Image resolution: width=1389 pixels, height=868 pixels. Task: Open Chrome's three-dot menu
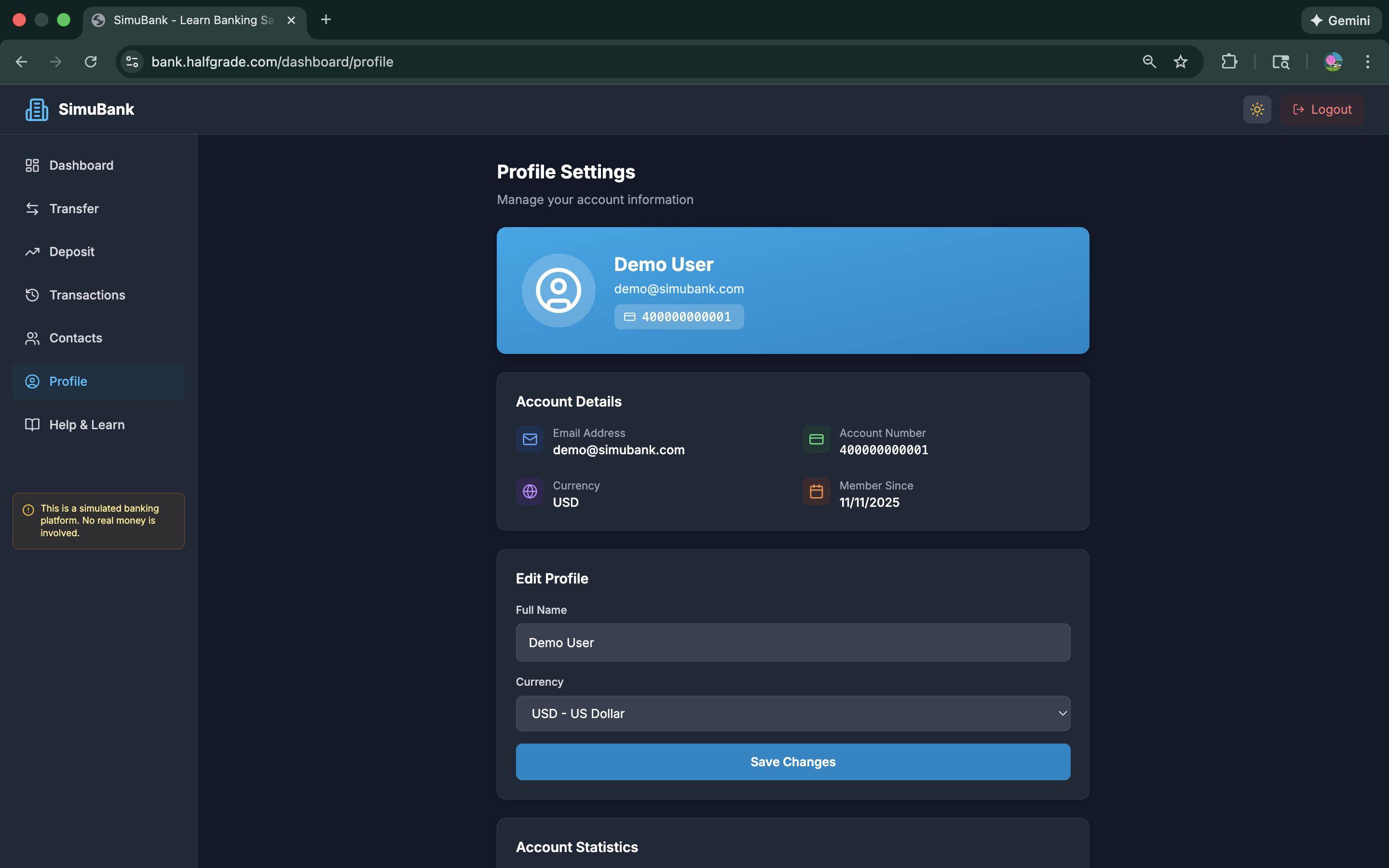tap(1368, 61)
